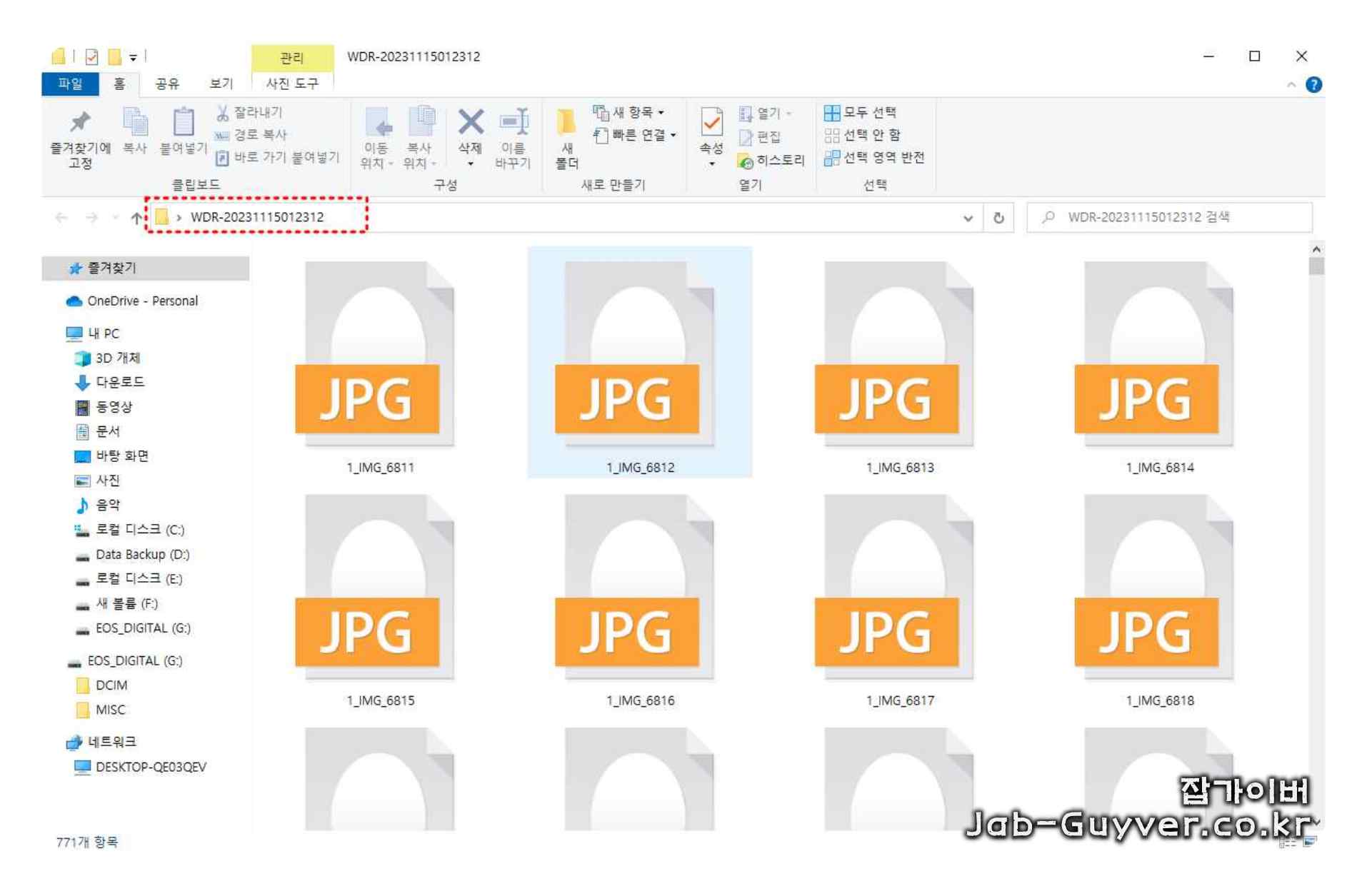Image resolution: width=1367 pixels, height=896 pixels.
Task: Click Select all in ribbon
Action: [x=861, y=113]
